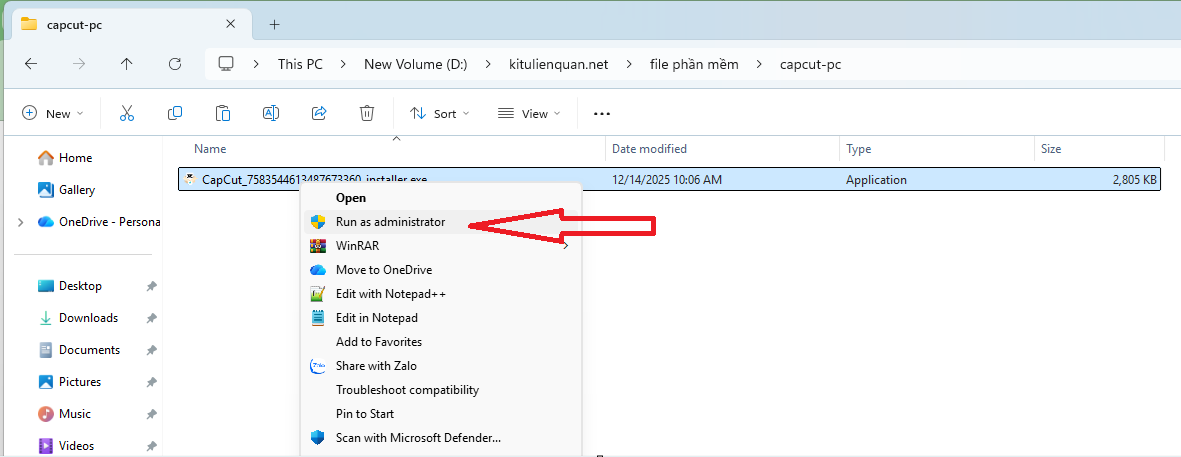This screenshot has height=457, width=1181.
Task: Click the 12/14/2025 10:06 AM date cell
Action: 667,180
